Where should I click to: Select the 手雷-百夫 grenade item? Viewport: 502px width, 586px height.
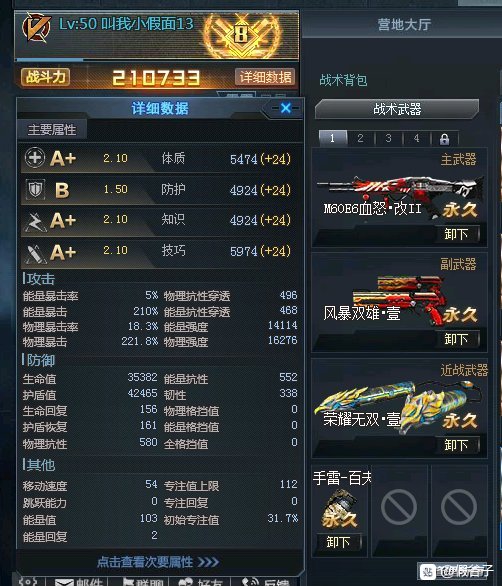click(339, 510)
